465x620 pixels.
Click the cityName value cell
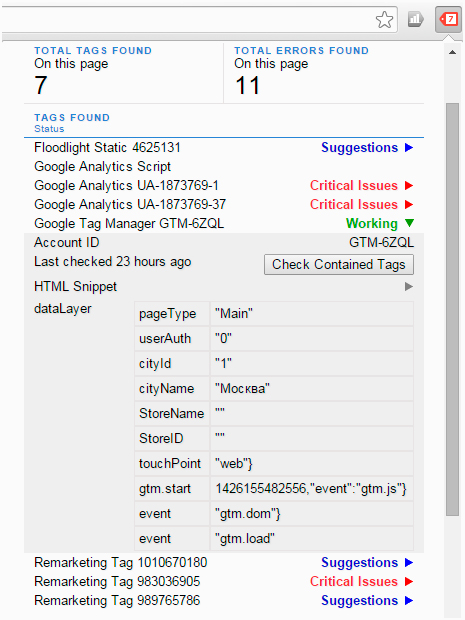click(312, 389)
